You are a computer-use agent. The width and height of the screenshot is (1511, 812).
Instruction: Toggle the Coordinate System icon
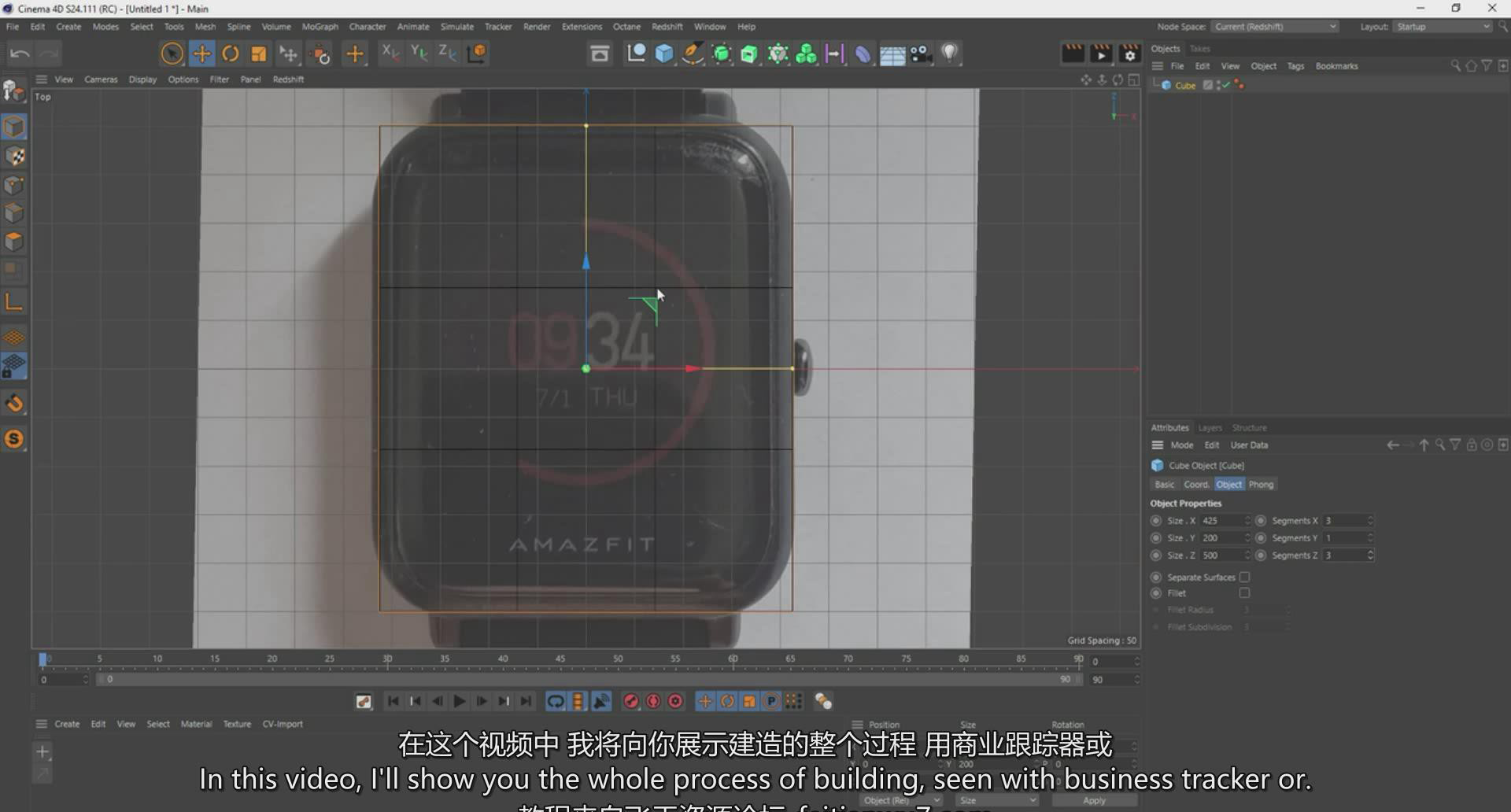477,53
